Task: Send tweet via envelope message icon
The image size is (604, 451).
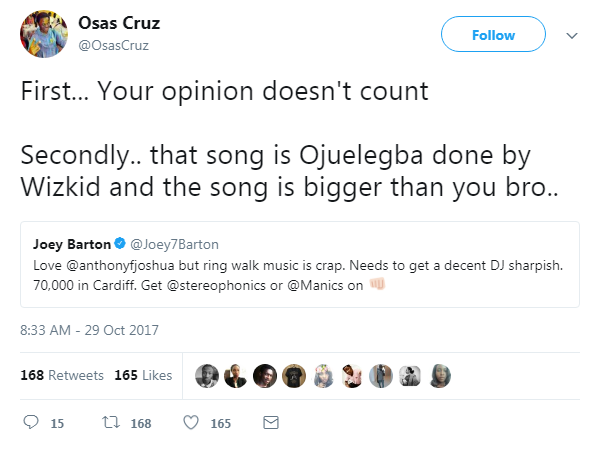Action: [x=270, y=423]
